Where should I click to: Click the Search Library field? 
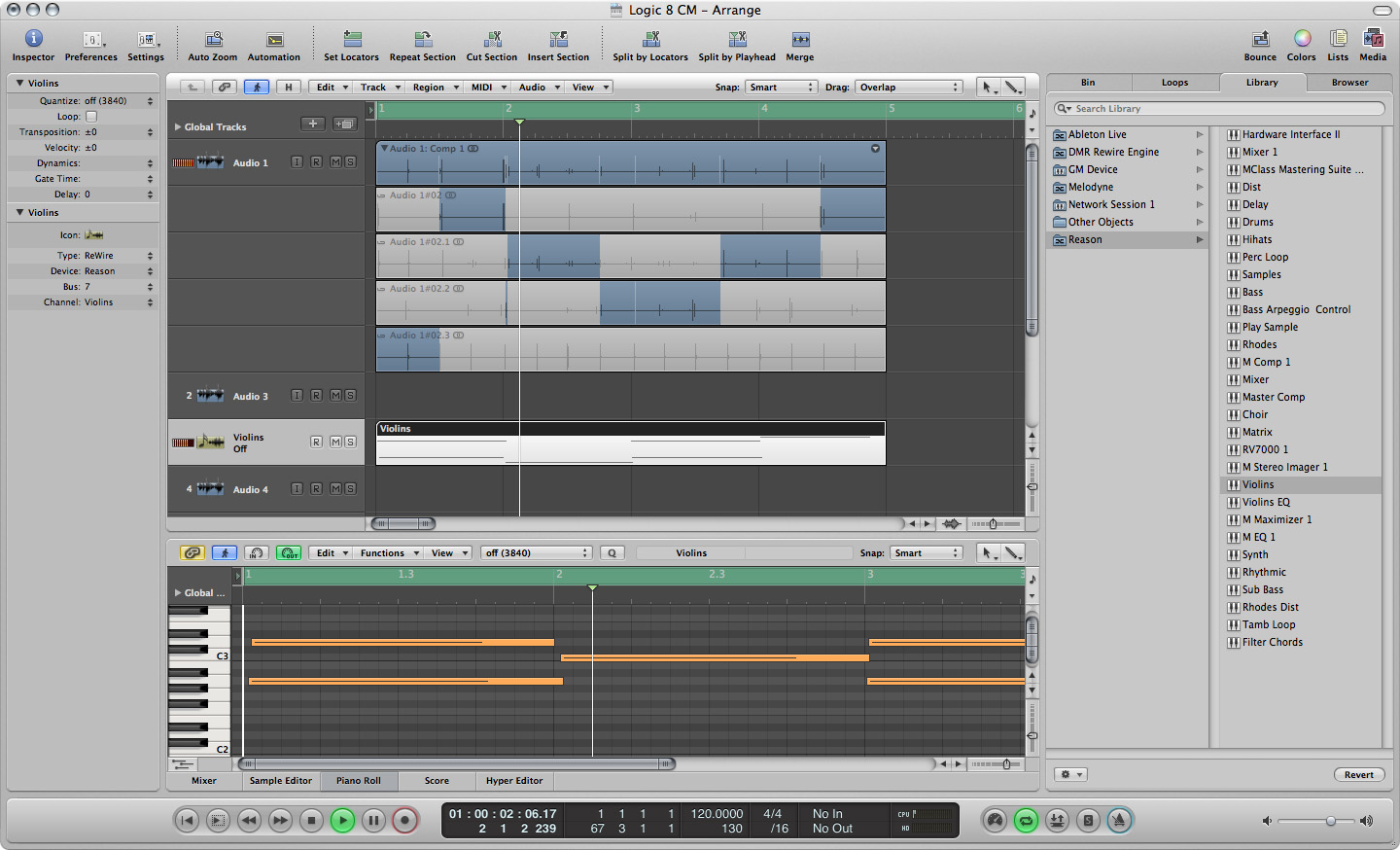[1219, 108]
